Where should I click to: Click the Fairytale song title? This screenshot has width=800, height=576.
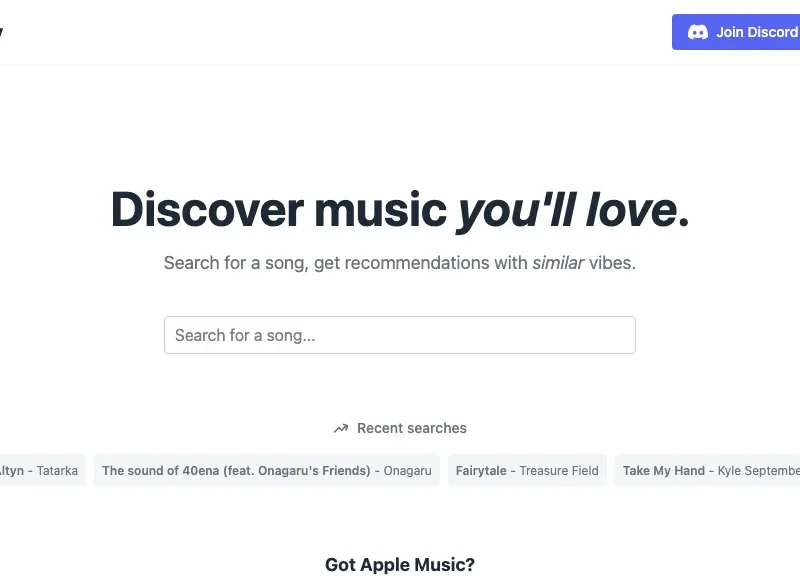click(481, 470)
